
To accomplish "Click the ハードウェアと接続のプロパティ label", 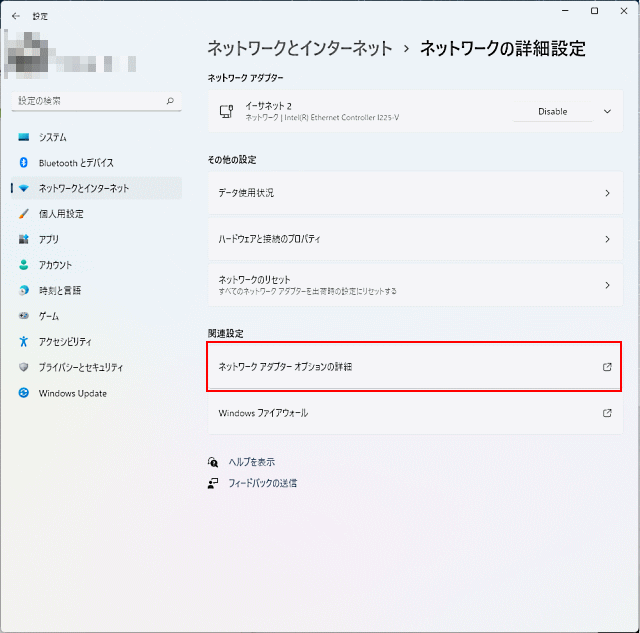I will [269, 239].
